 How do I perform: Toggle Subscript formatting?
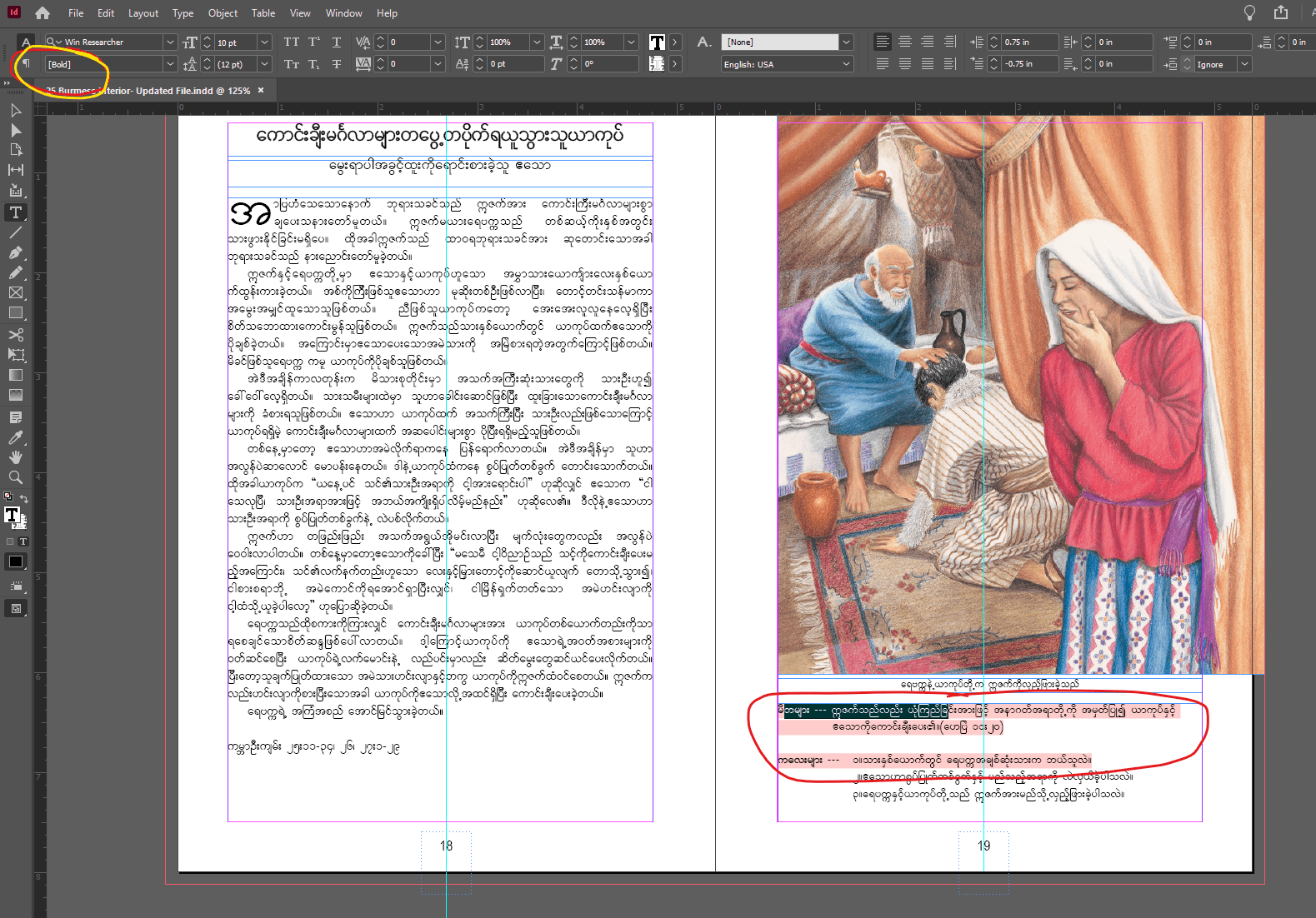coord(314,64)
